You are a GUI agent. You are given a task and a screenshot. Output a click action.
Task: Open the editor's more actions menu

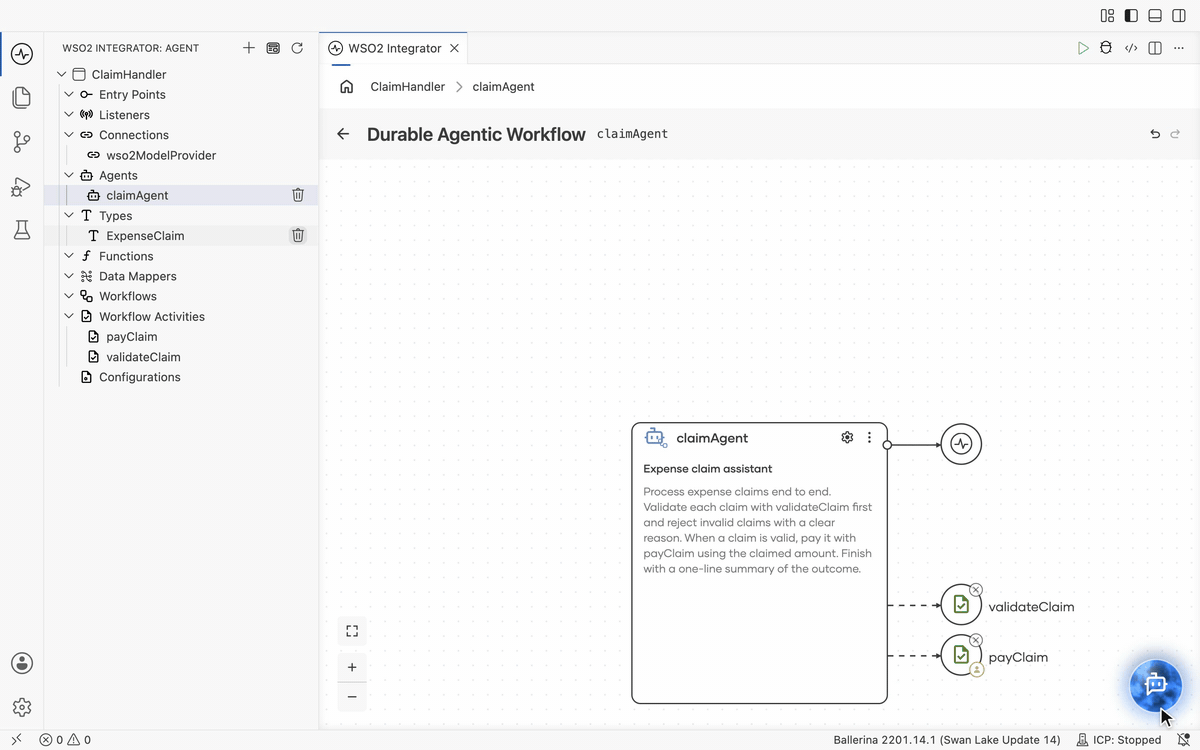(x=1179, y=48)
